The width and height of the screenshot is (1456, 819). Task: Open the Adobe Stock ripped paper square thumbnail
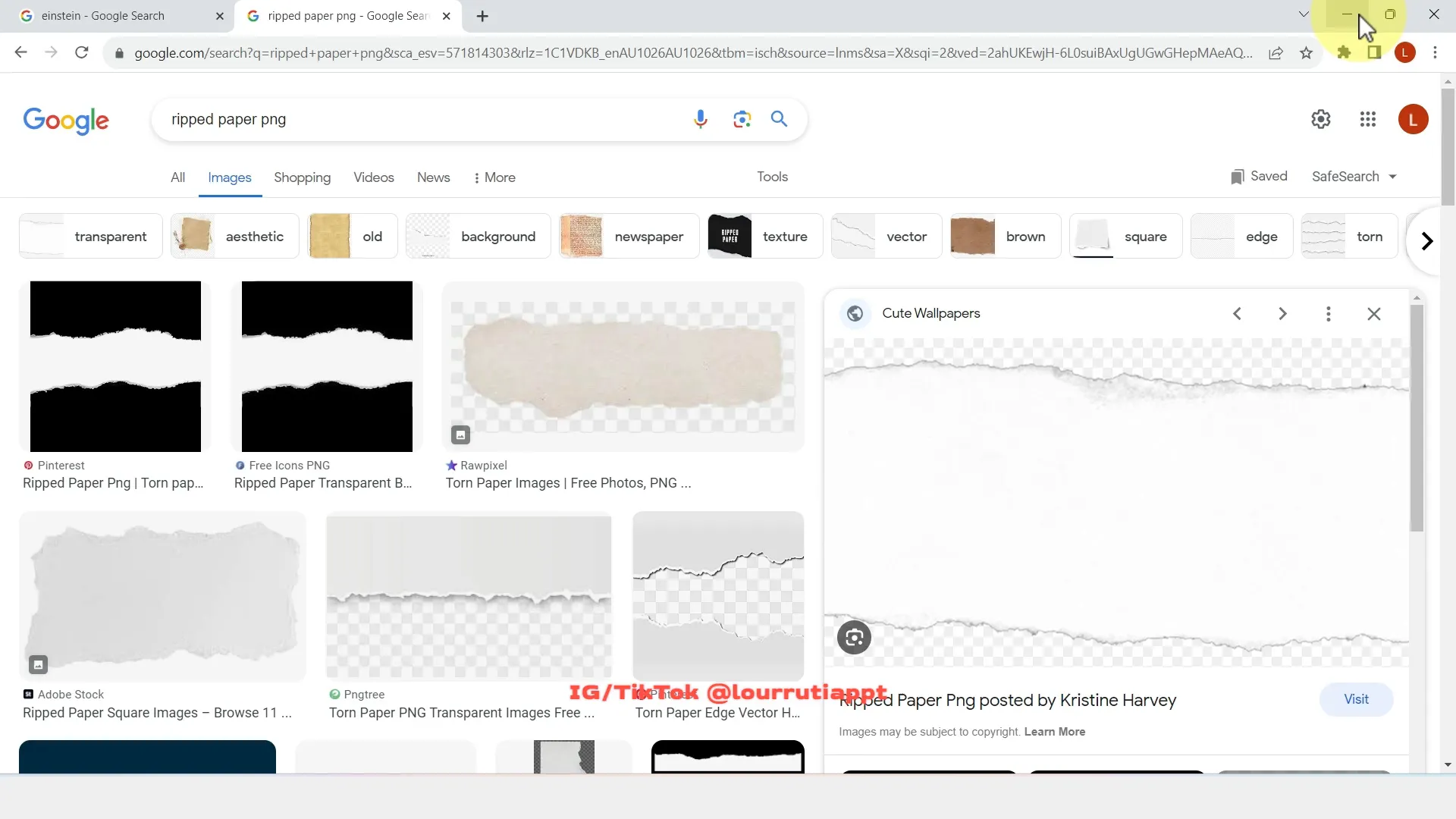[163, 596]
